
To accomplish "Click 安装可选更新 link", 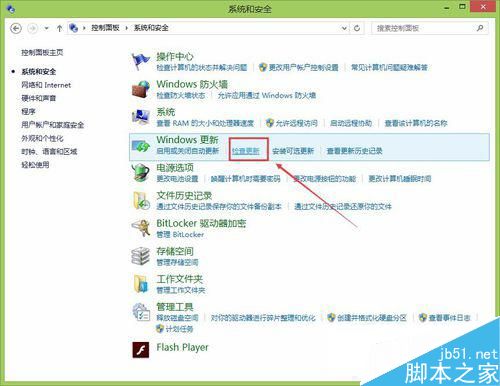I will tap(293, 151).
